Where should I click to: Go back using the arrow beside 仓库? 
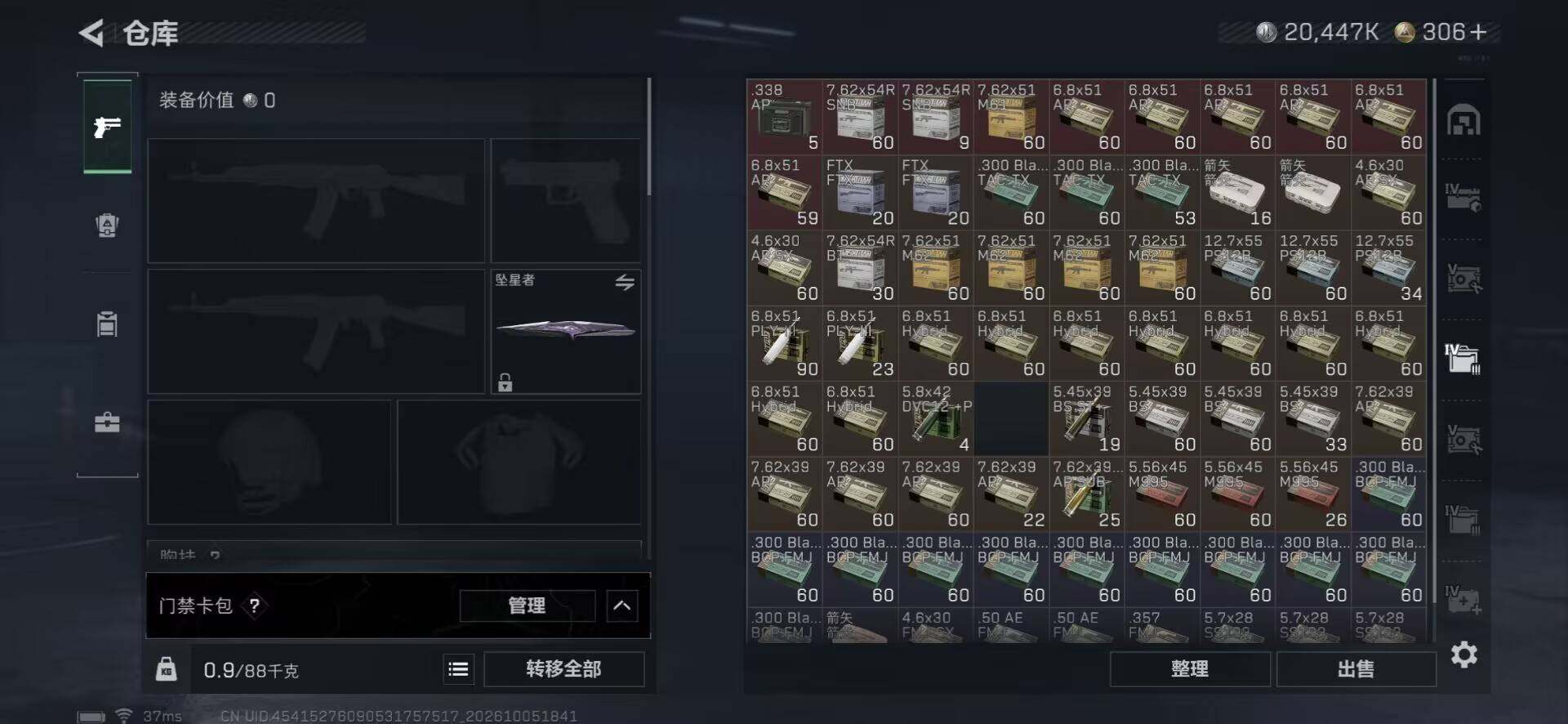91,34
